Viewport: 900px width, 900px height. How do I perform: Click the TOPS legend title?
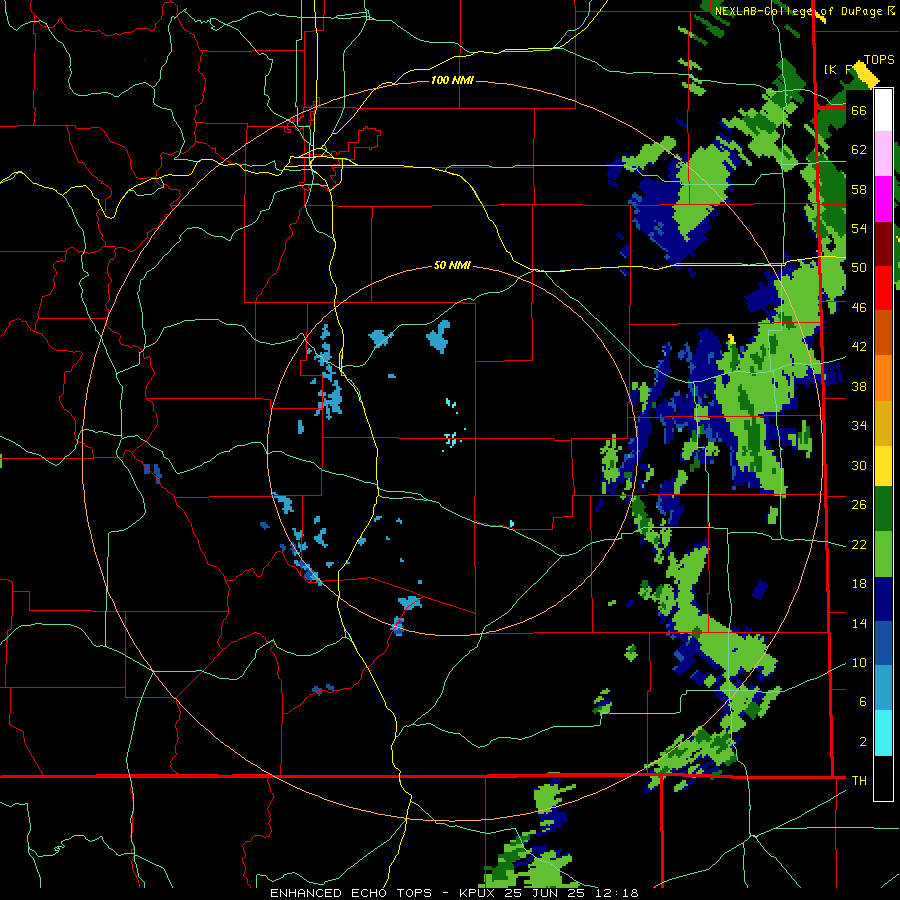[x=879, y=60]
